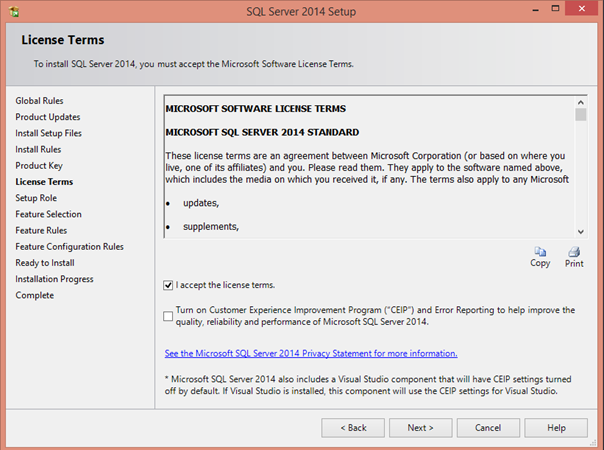Select Installation Progress step
Image resolution: width=604 pixels, height=450 pixels.
point(54,279)
